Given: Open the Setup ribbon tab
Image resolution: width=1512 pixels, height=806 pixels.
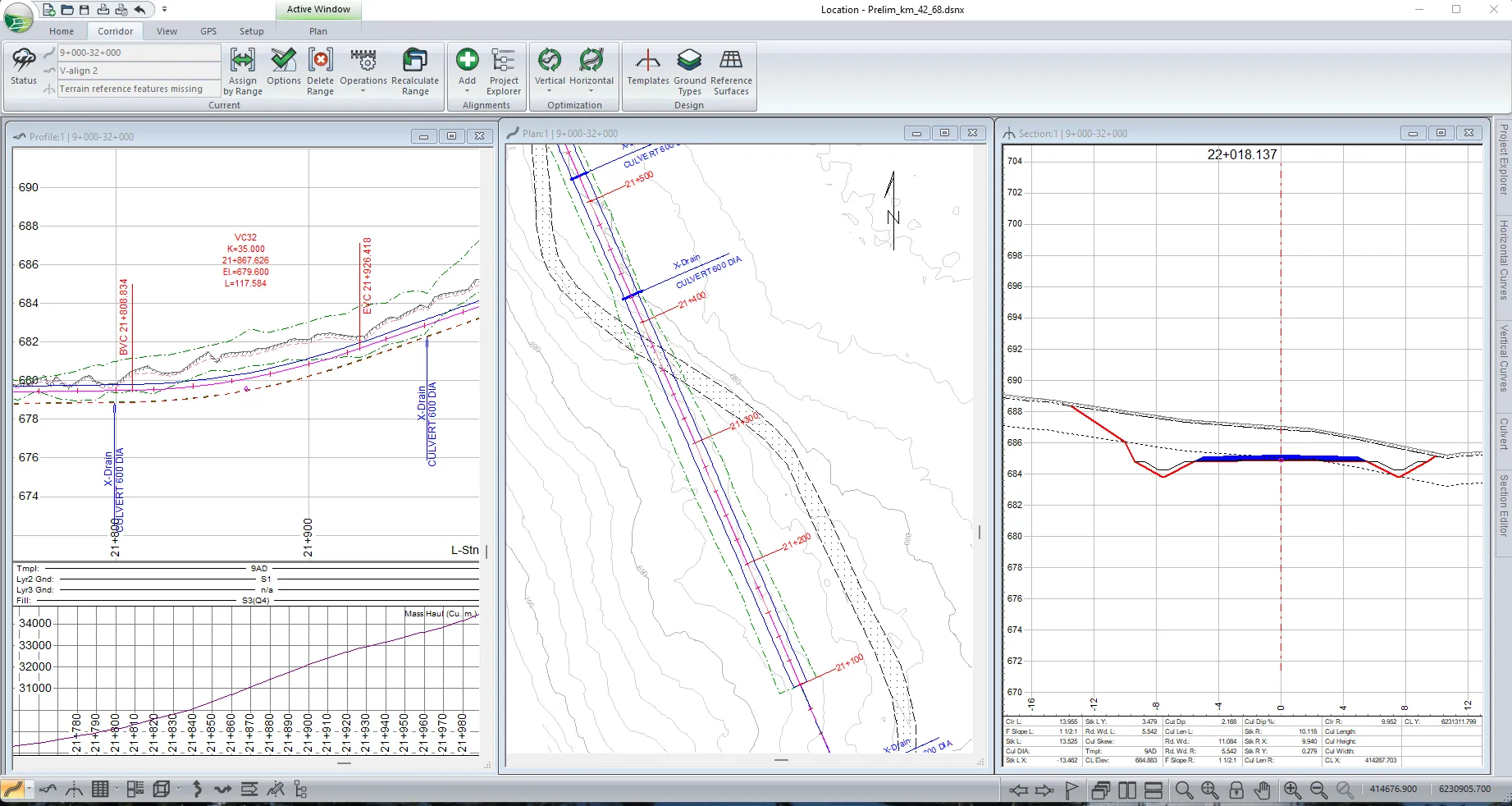Looking at the screenshot, I should 252,31.
